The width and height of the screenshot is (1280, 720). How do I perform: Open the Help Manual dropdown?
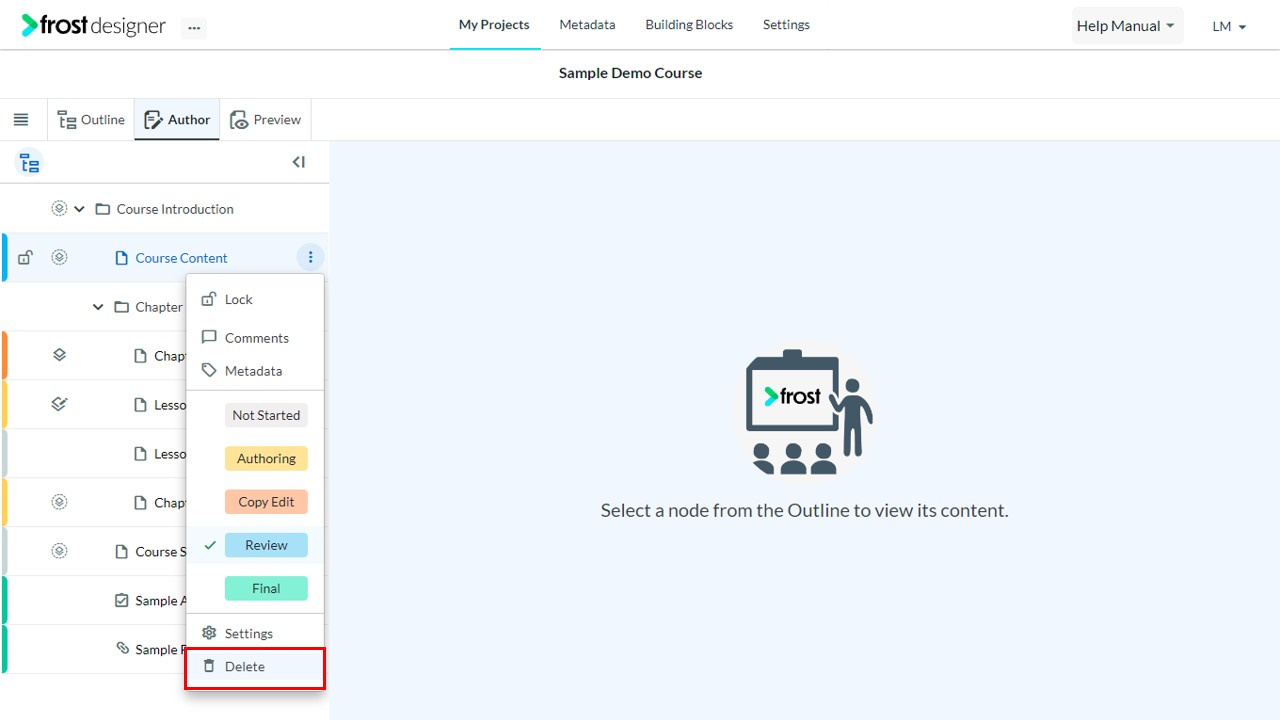coord(1127,26)
